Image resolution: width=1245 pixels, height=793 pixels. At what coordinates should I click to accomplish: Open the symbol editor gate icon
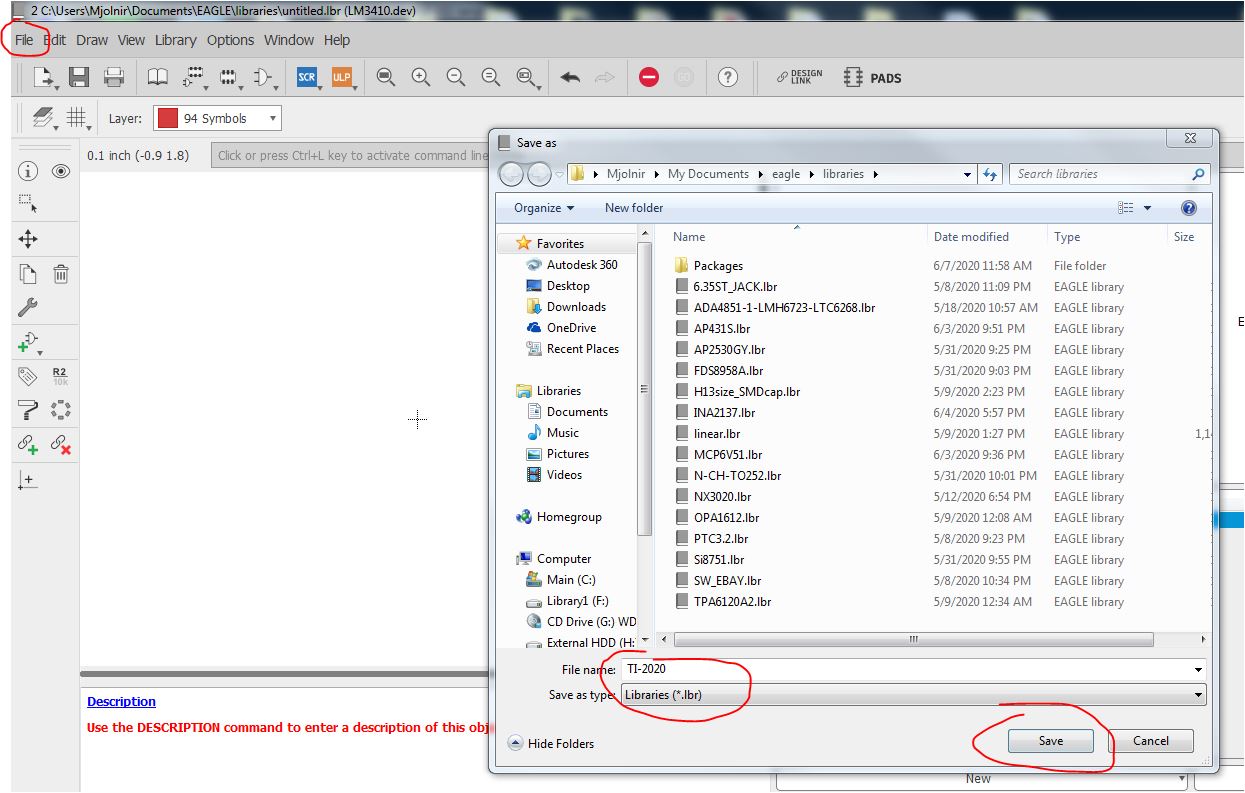[x=263, y=77]
